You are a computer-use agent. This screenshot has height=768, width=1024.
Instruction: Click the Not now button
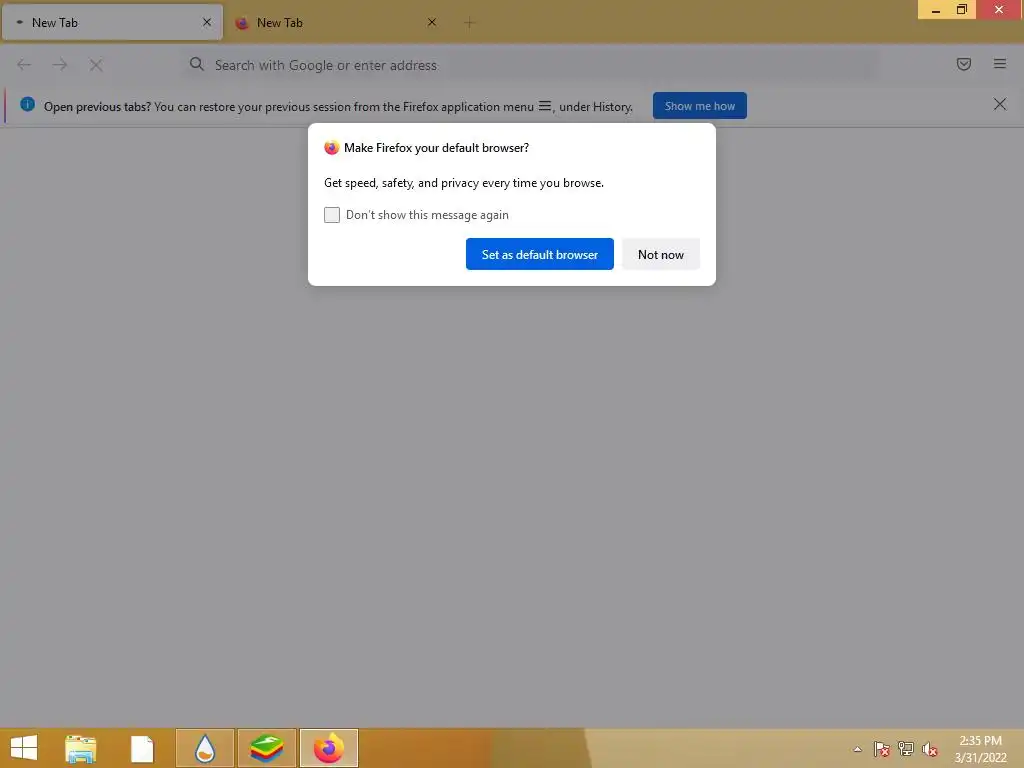pos(660,254)
